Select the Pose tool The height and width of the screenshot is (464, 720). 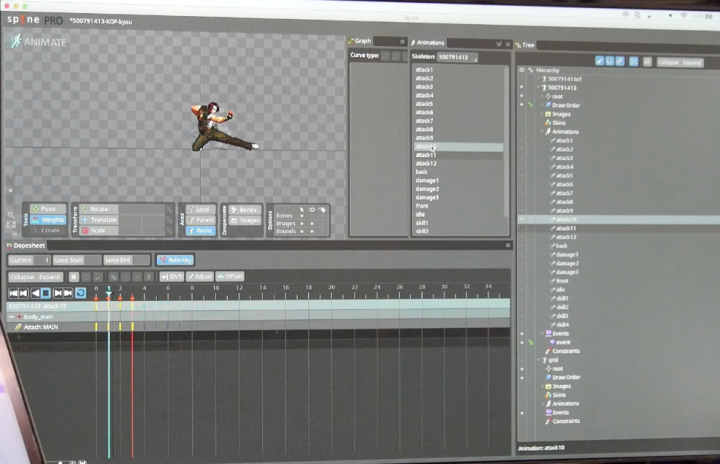(49, 209)
